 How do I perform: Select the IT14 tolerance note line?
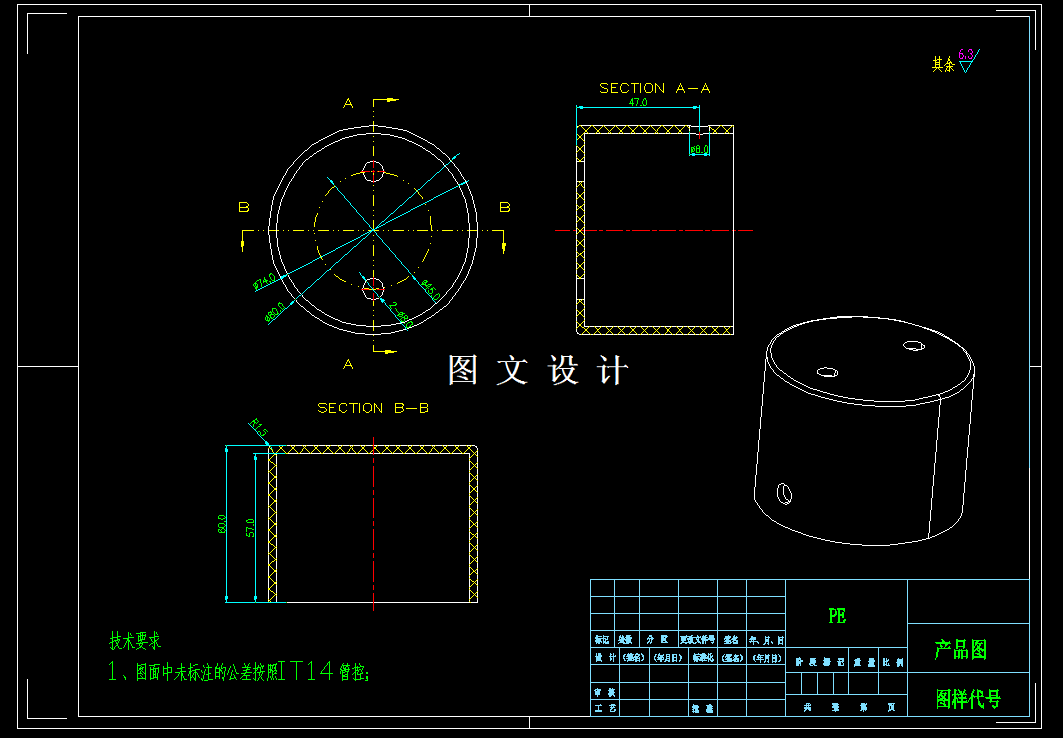(239, 672)
